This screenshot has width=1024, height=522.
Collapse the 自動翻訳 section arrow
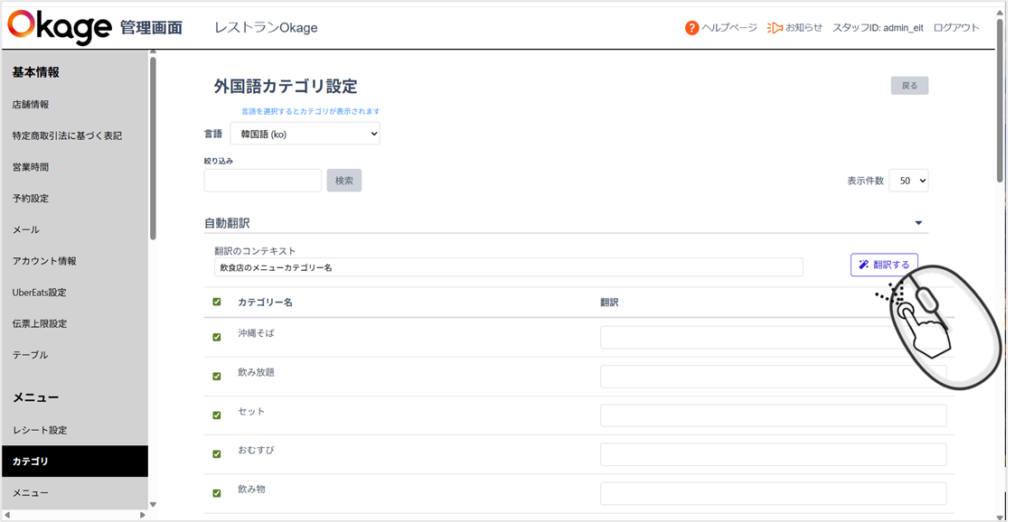click(x=918, y=224)
